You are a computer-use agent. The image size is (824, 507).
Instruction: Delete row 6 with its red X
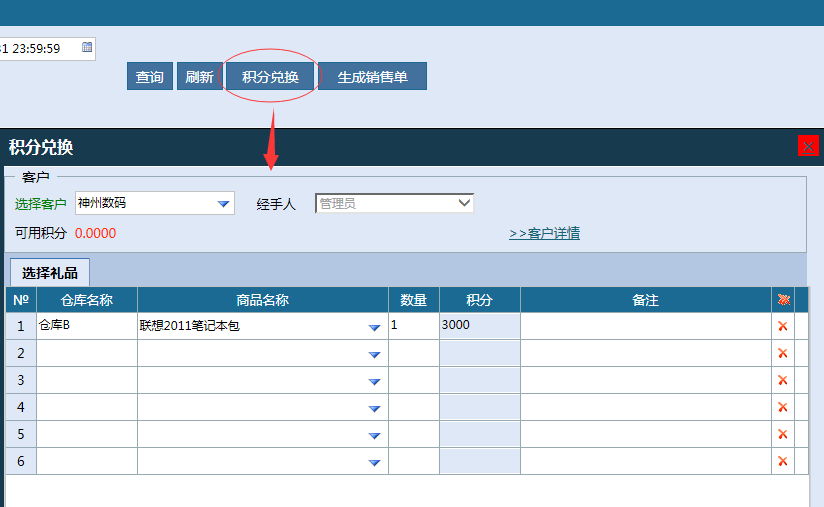click(x=782, y=461)
